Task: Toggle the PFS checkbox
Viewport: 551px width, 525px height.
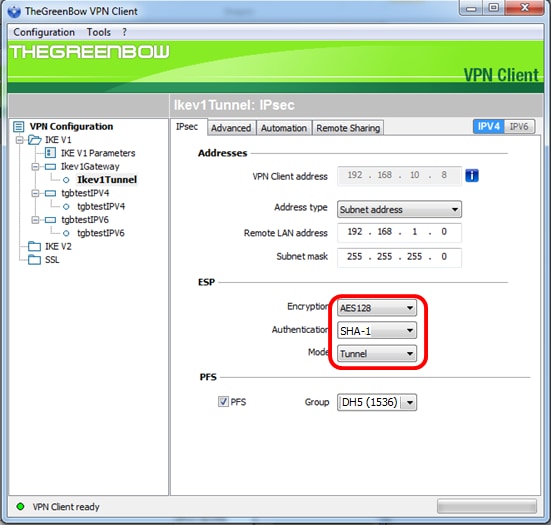Action: pos(223,401)
